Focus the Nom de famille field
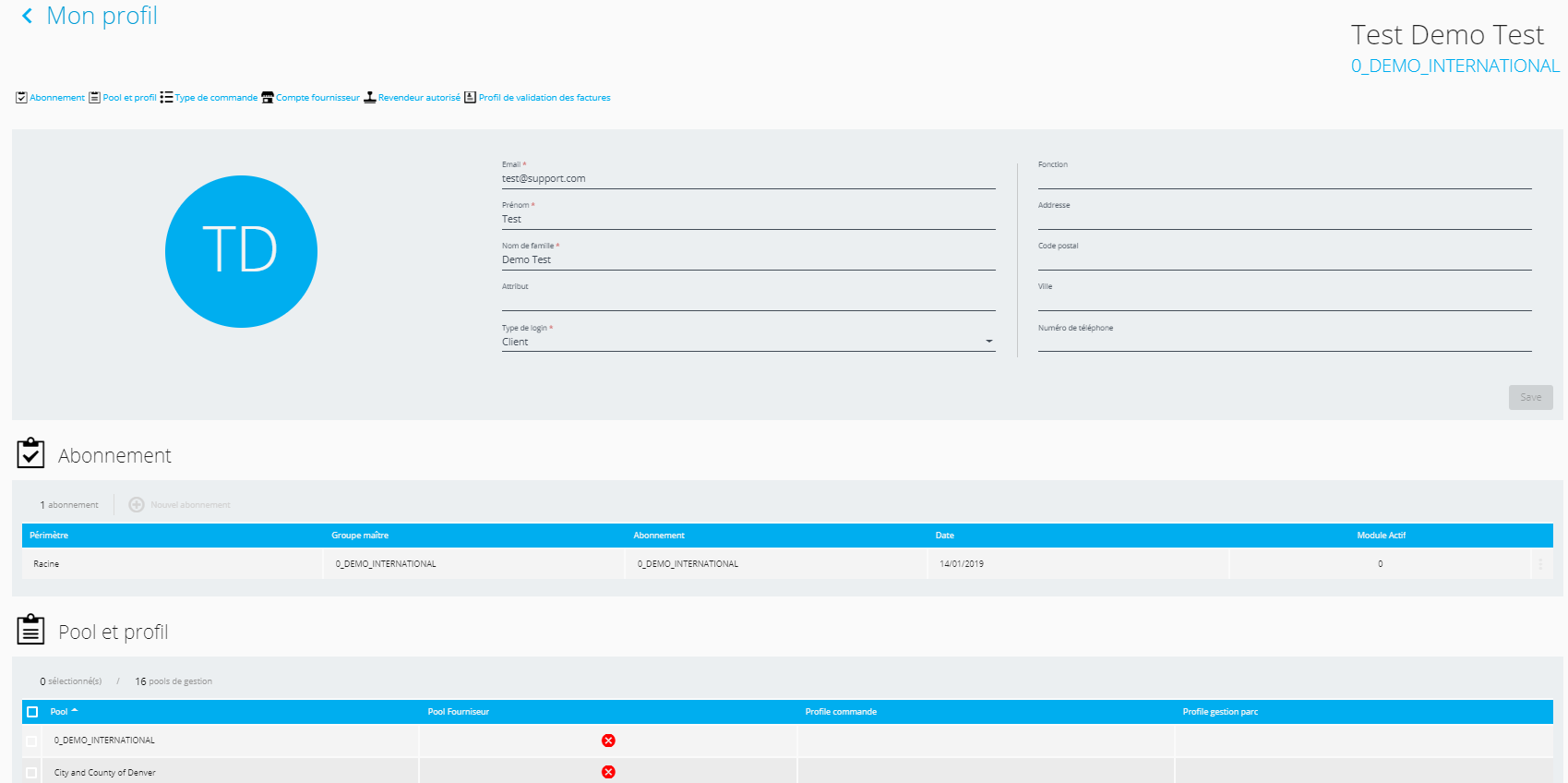 click(748, 260)
